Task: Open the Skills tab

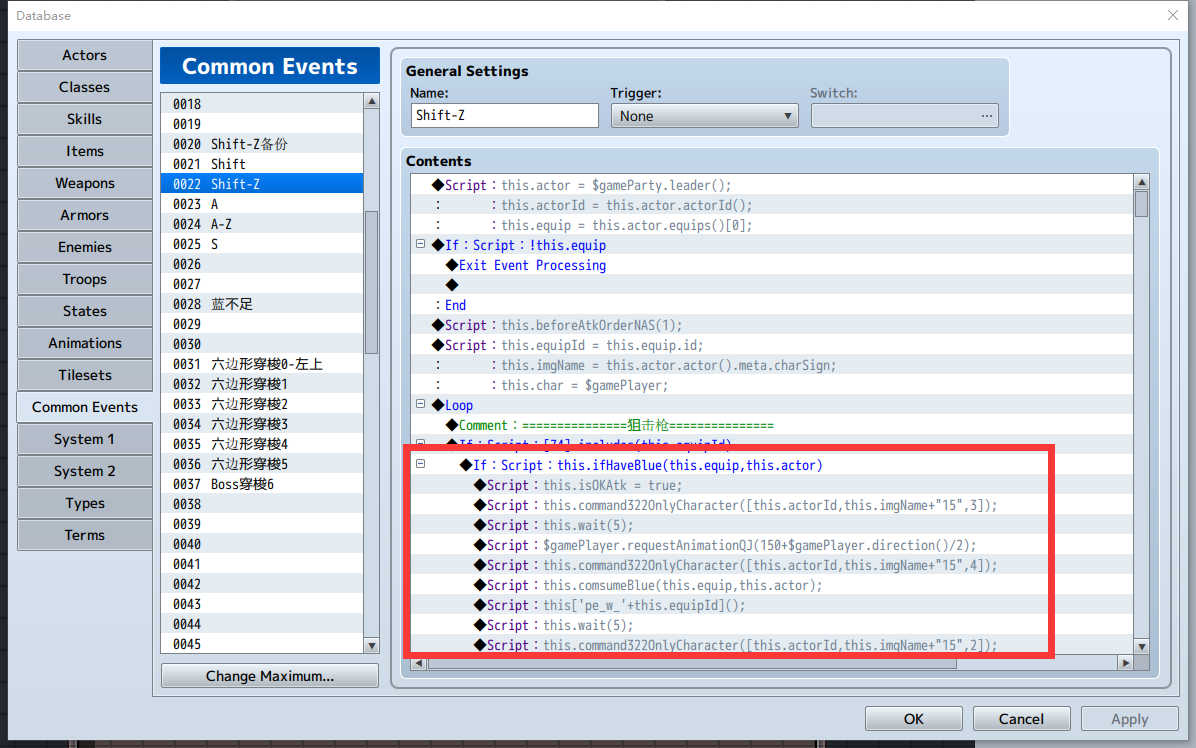Action: coord(85,119)
